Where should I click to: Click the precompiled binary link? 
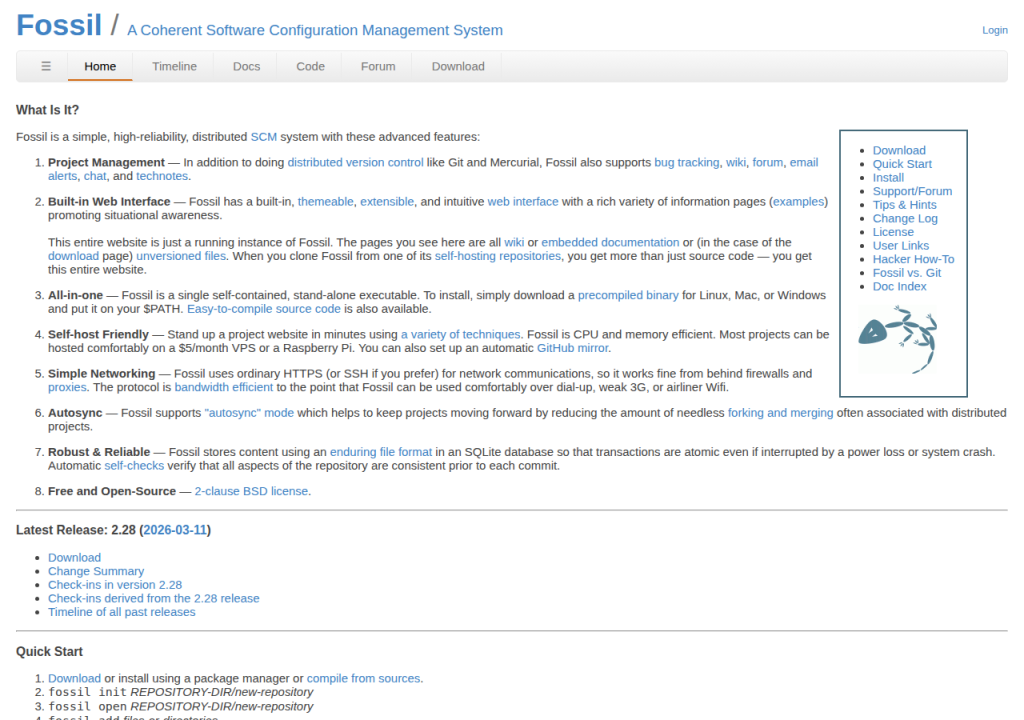click(x=628, y=295)
